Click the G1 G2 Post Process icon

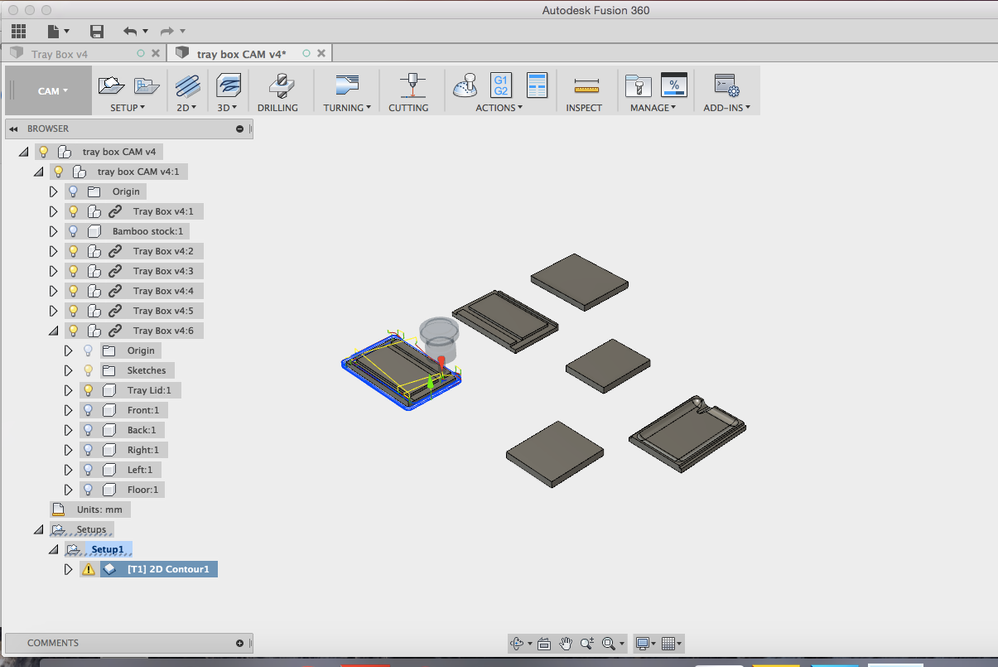(501, 85)
